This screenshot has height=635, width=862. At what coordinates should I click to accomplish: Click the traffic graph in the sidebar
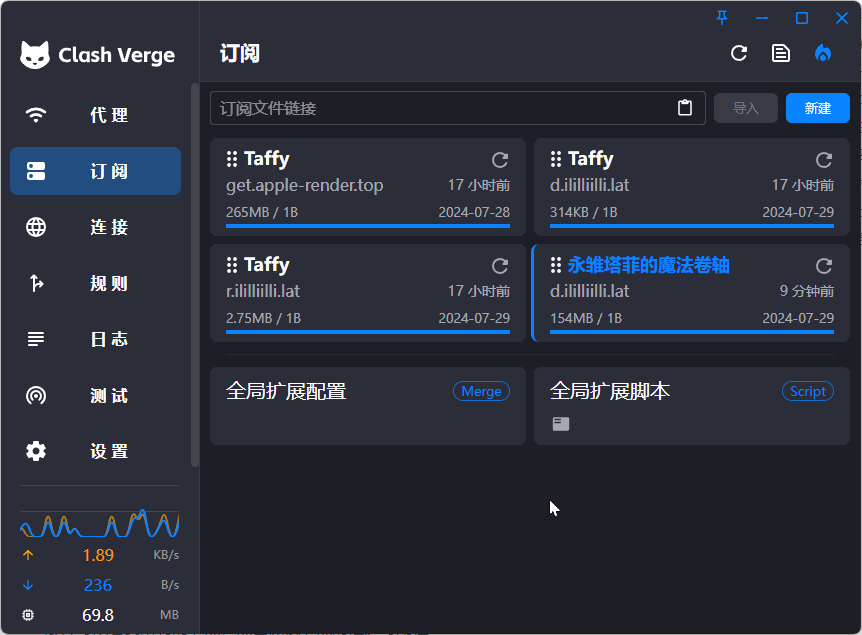click(x=99, y=523)
